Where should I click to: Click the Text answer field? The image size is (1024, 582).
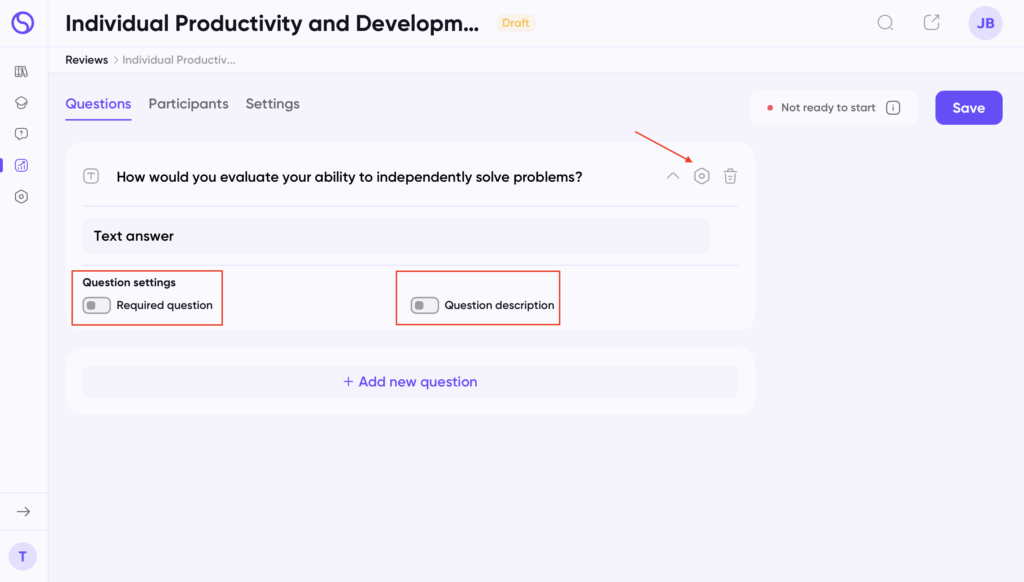(396, 236)
